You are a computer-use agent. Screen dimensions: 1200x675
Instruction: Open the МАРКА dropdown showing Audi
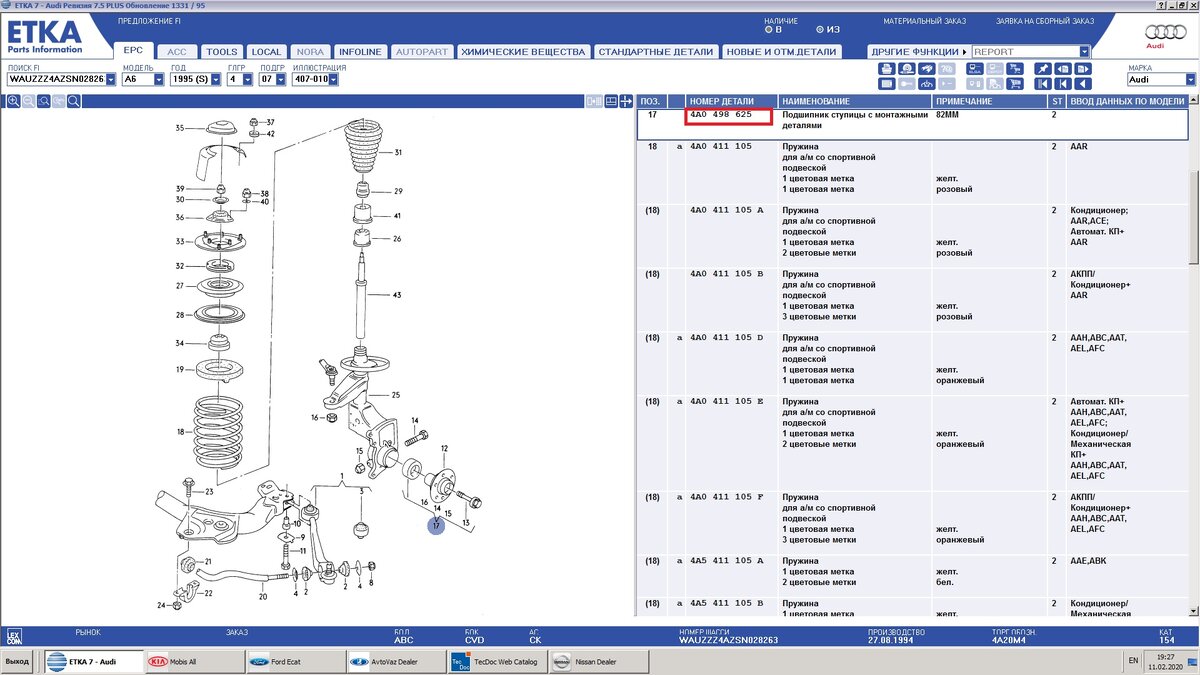(1189, 79)
